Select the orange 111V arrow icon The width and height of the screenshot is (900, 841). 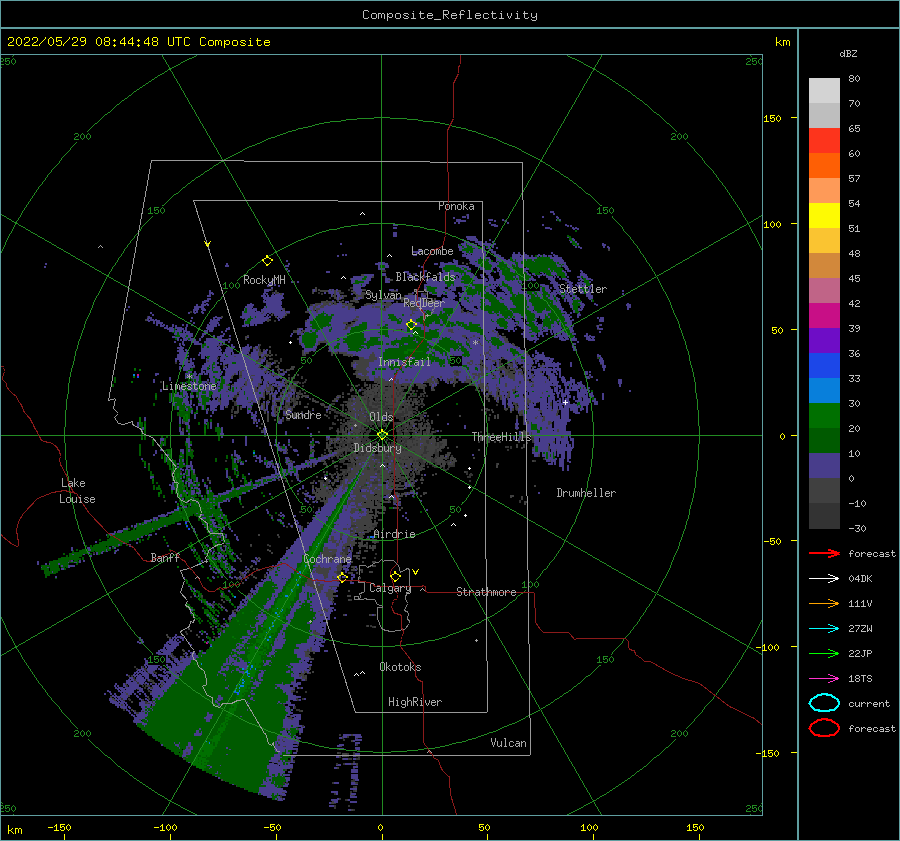pos(824,603)
